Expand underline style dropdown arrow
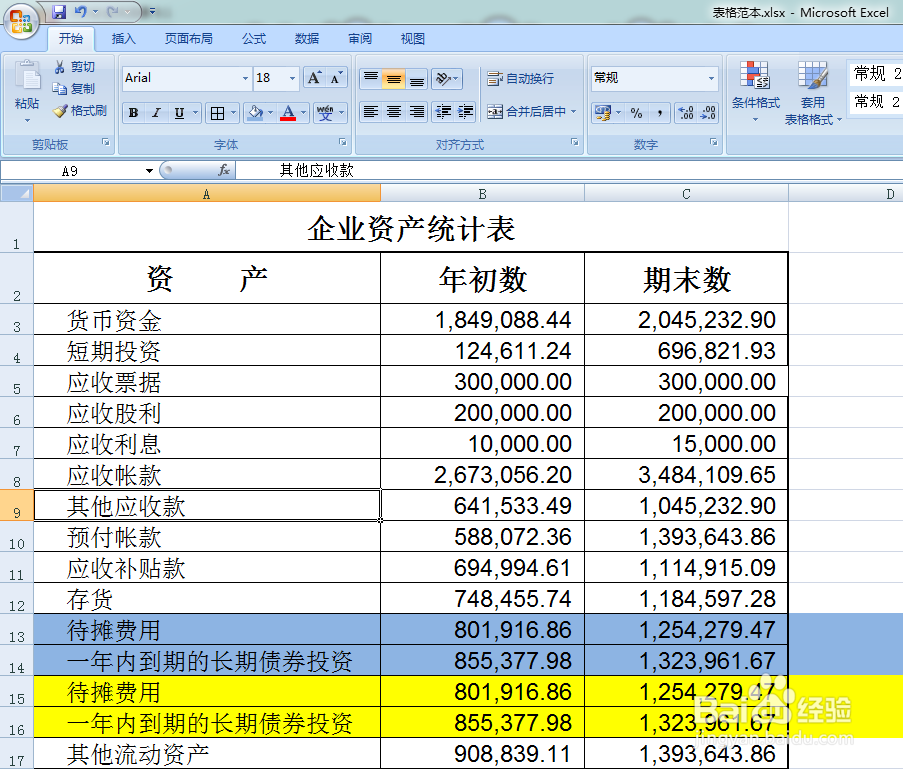The image size is (903, 769). point(195,113)
